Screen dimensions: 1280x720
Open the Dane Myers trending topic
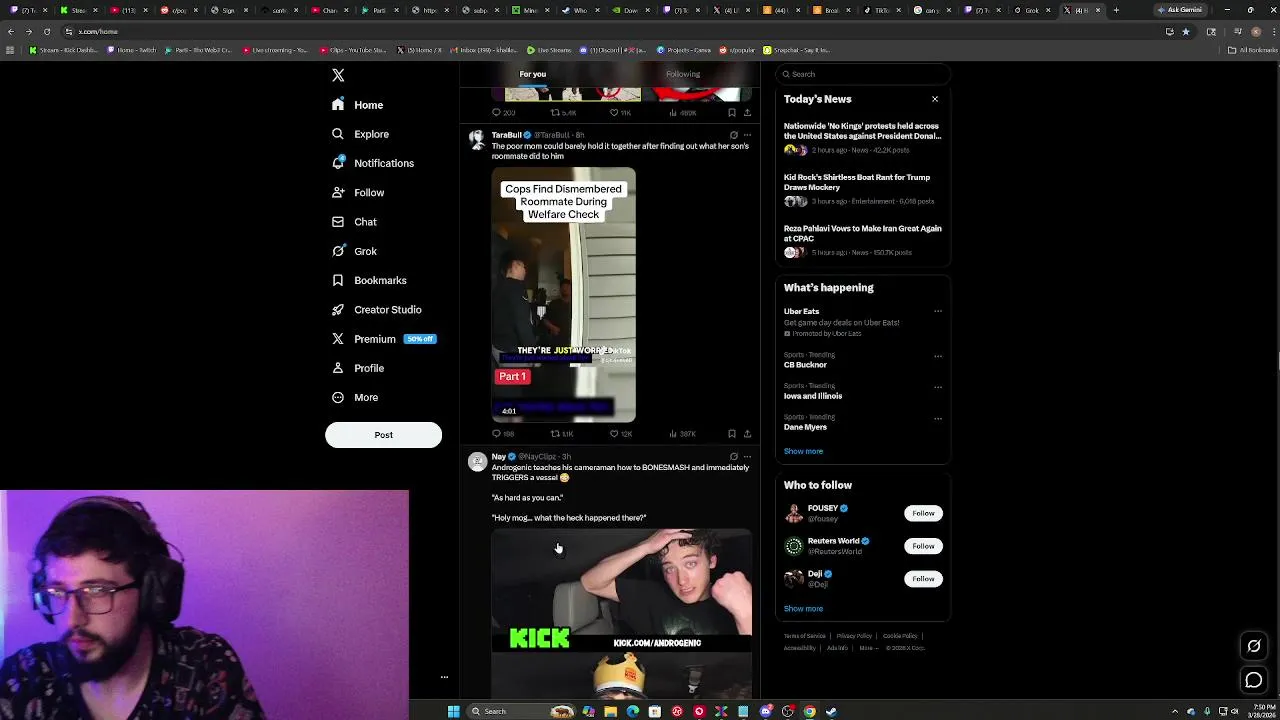coord(805,427)
